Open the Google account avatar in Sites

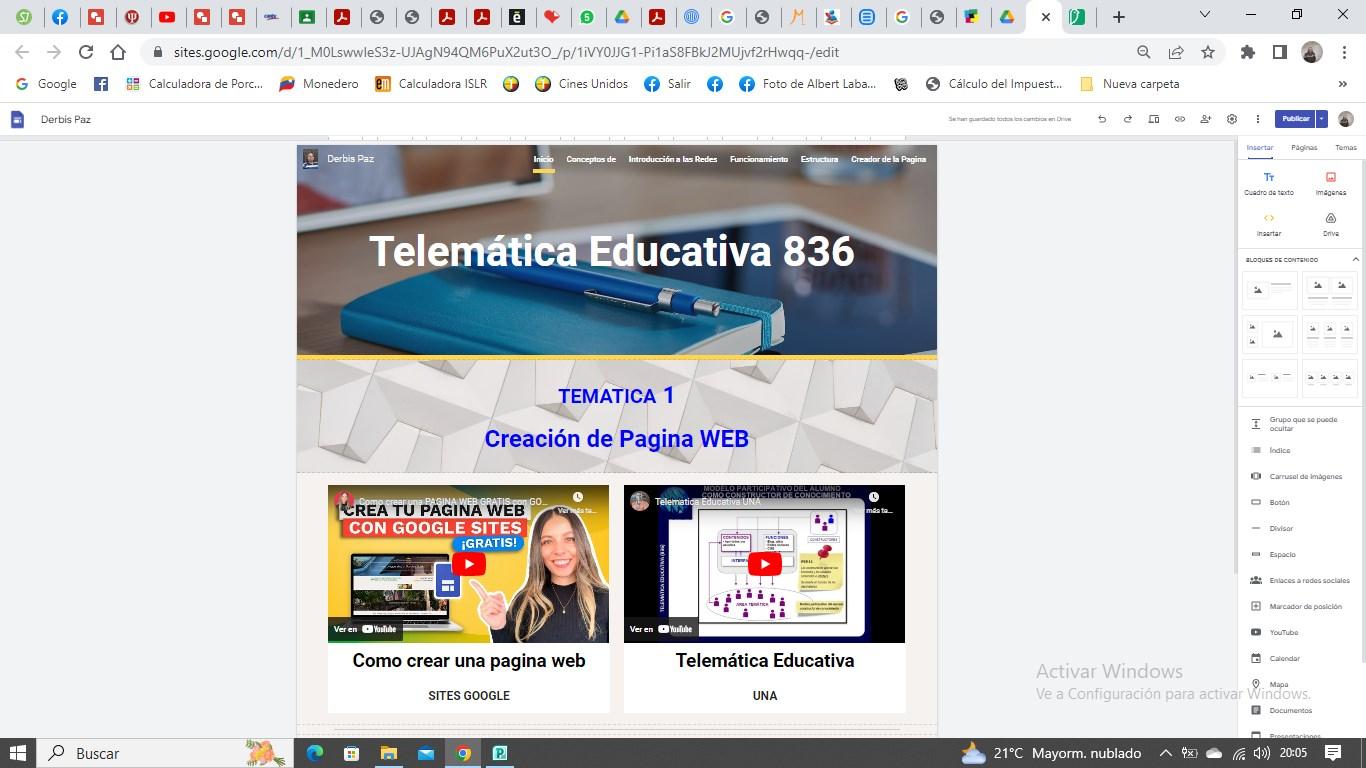point(1345,119)
